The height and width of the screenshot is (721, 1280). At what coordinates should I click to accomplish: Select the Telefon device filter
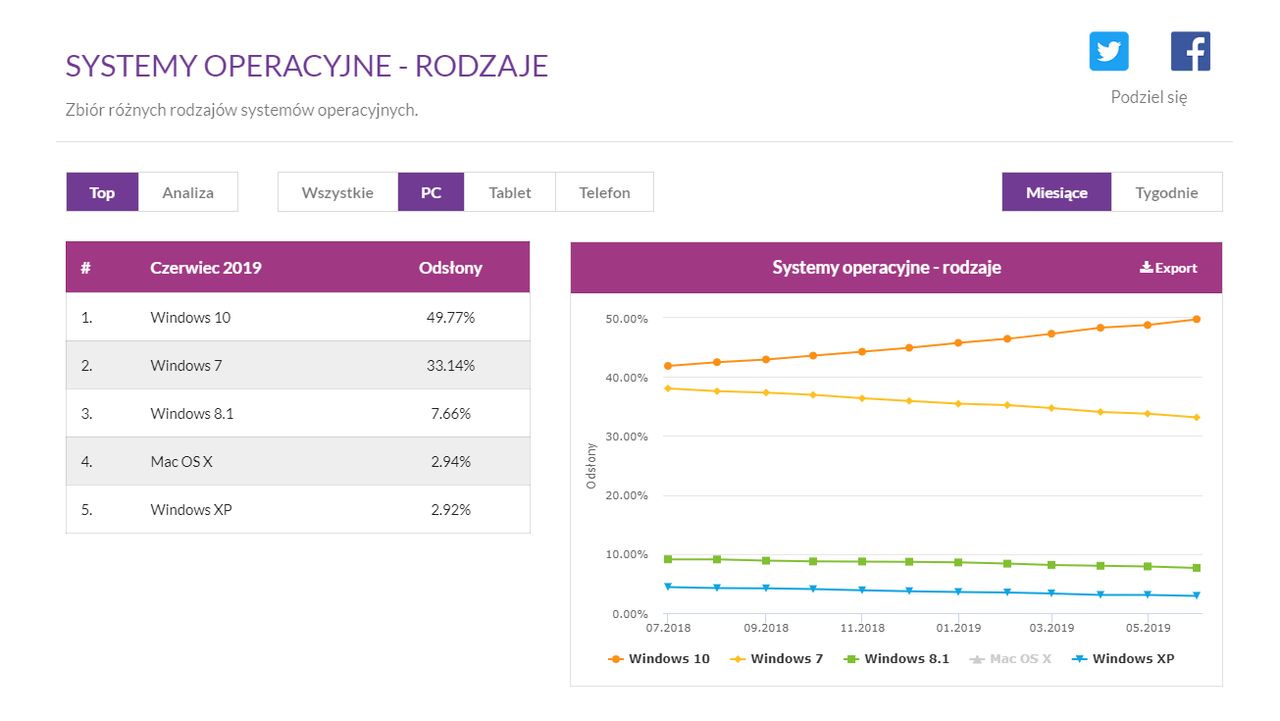pyautogui.click(x=604, y=192)
